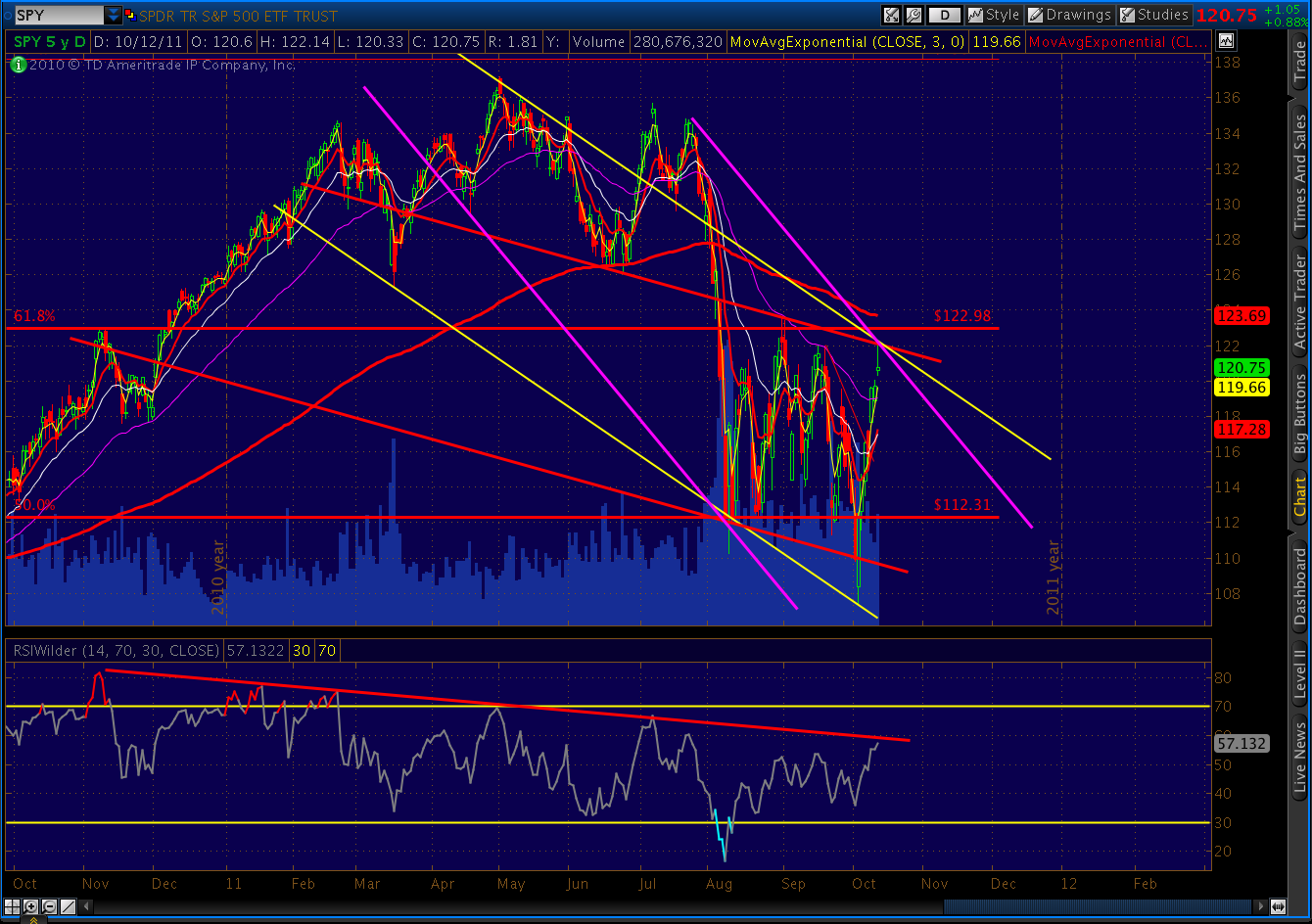The image size is (1312, 924).
Task: Open the Dashboard side tab
Action: tap(1299, 585)
